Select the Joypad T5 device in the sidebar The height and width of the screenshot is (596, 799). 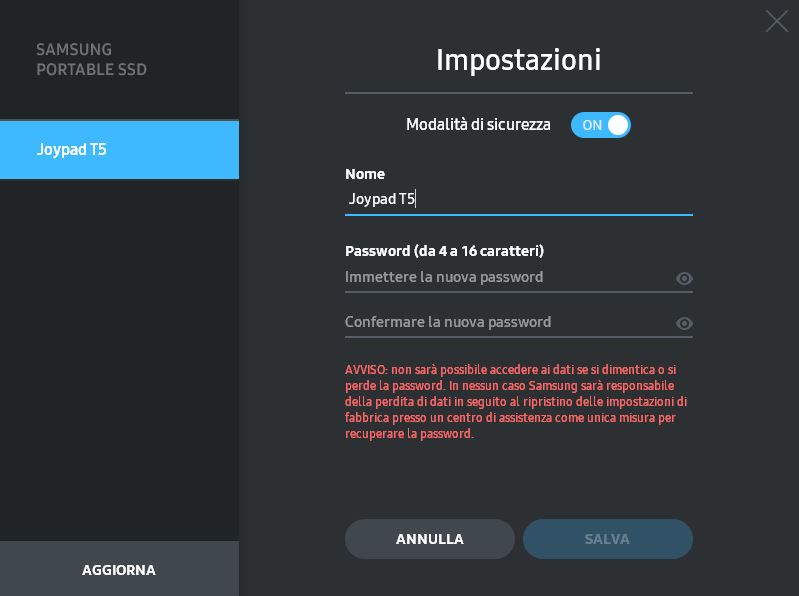[x=119, y=150]
